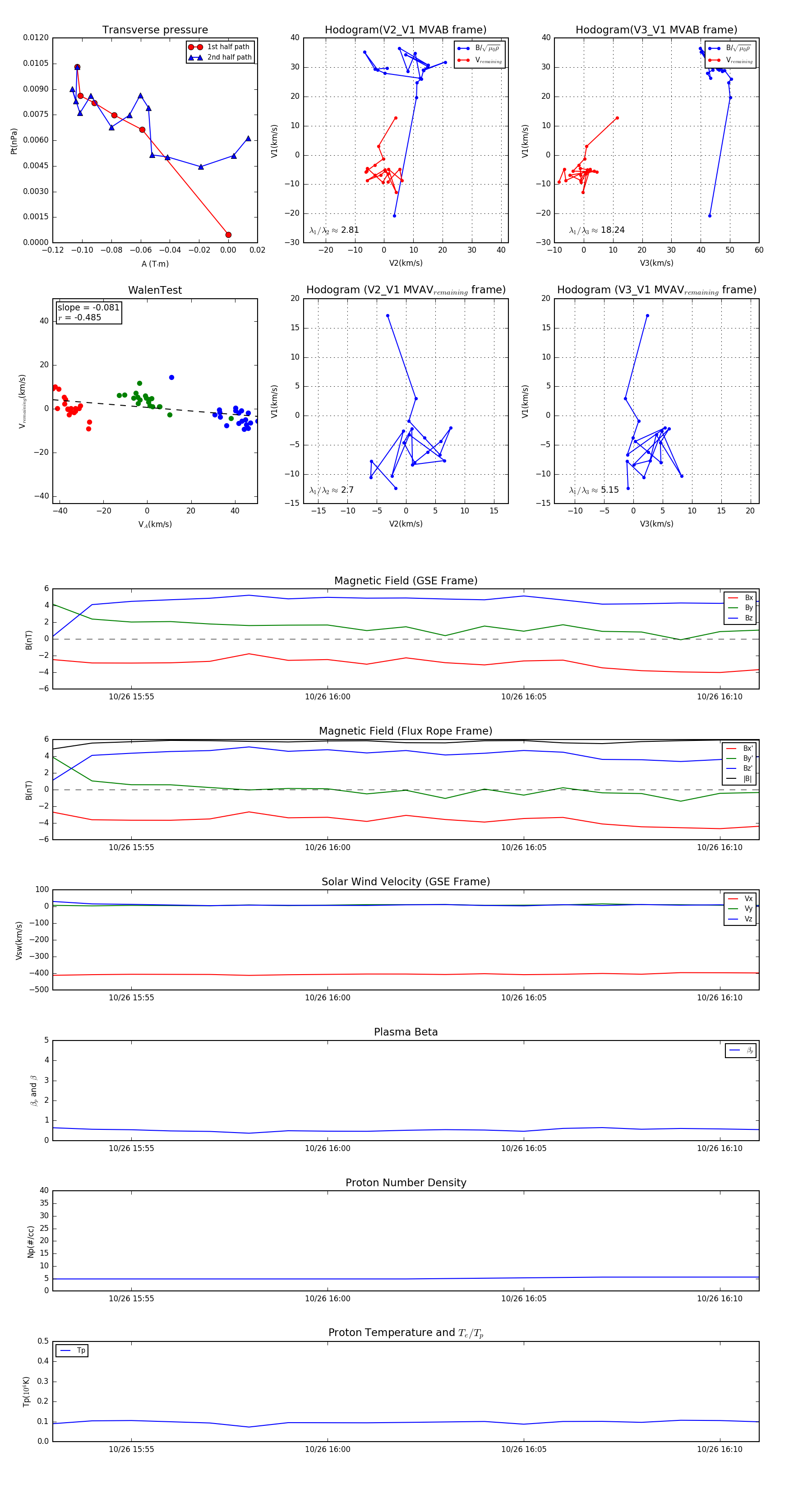Click the "Tp(10^6K)" y-axis label
The width and height of the screenshot is (812, 1489).
coord(26,1392)
